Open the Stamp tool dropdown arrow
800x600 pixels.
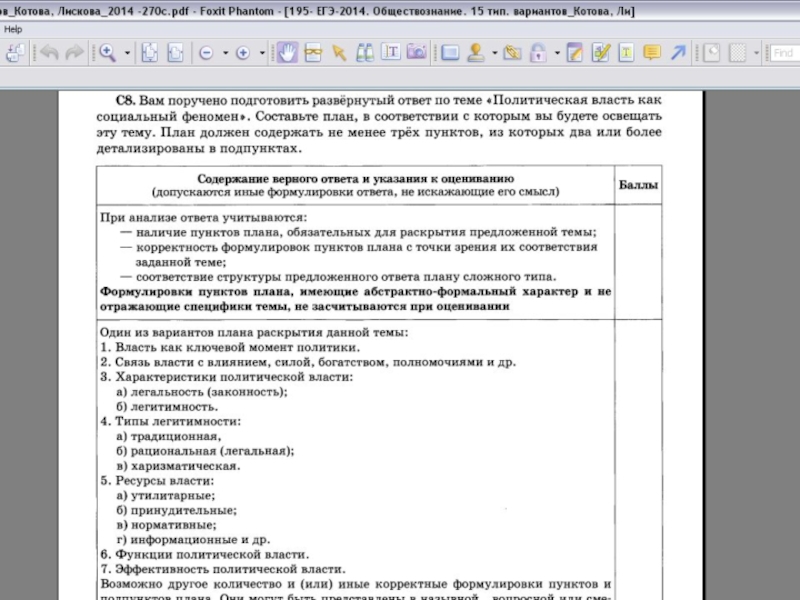coord(494,53)
